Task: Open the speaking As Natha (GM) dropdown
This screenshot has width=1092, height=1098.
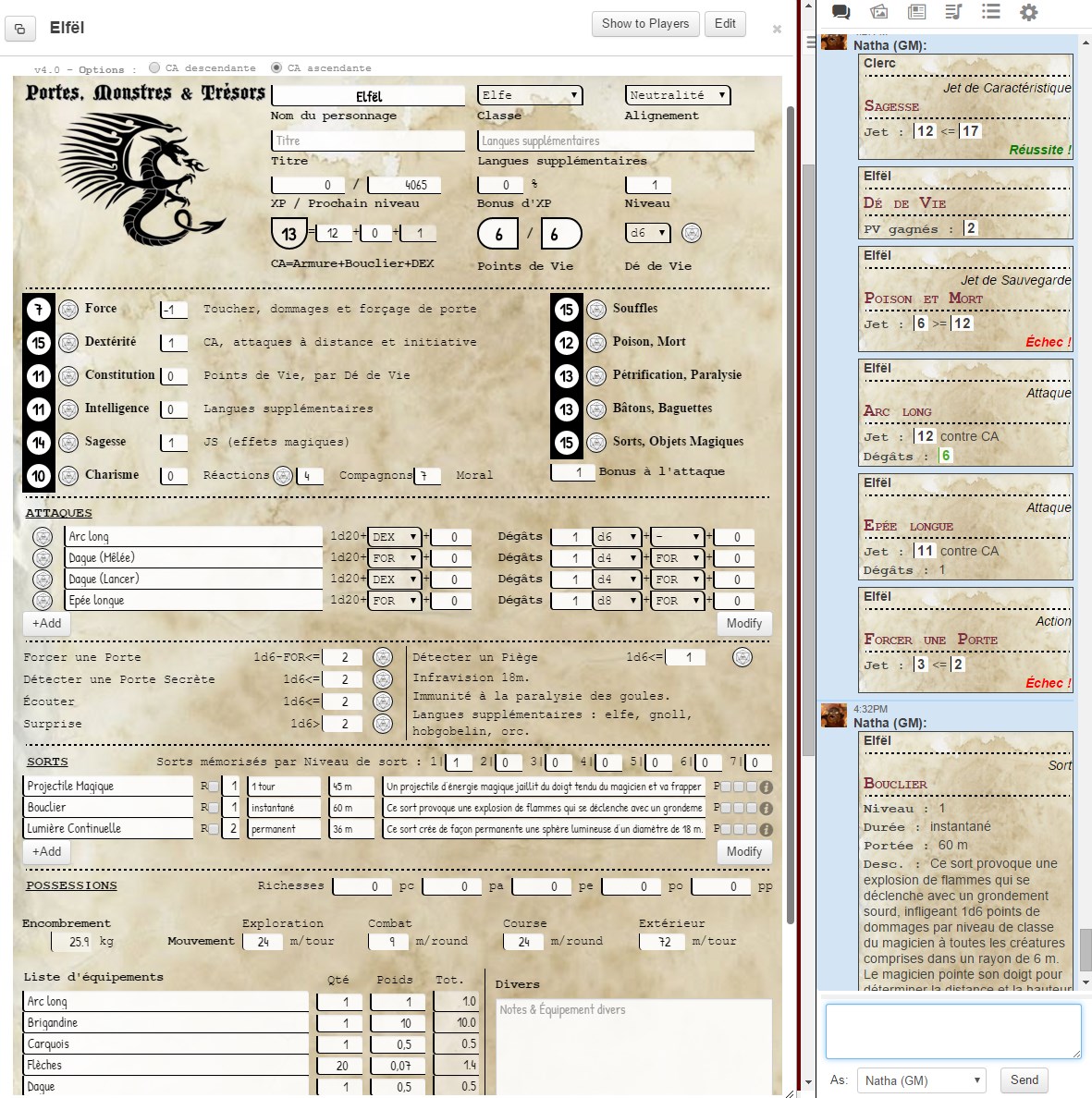Action: click(921, 1080)
